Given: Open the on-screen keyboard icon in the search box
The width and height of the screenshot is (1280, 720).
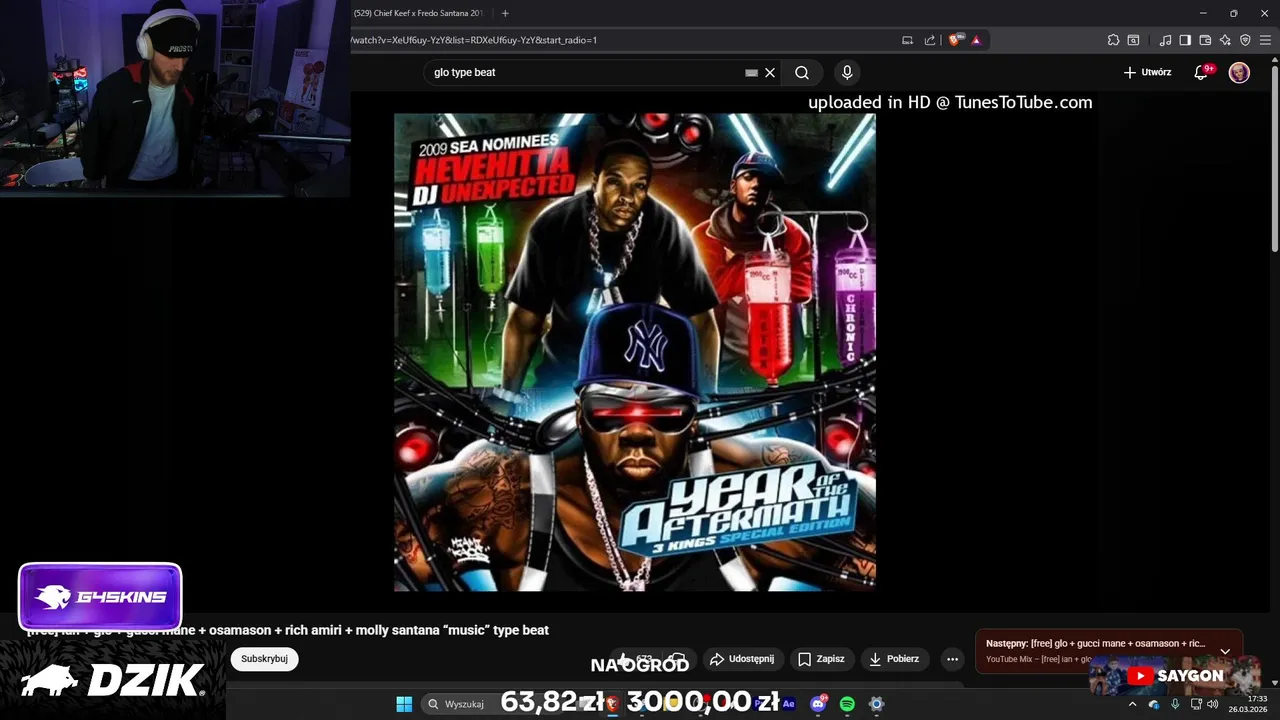Looking at the screenshot, I should [751, 72].
